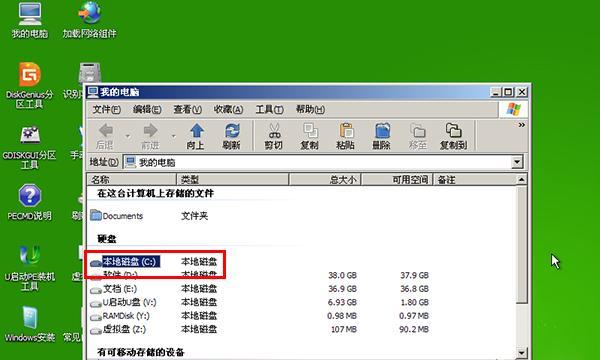Open the 收藏(A) menu
The width and height of the screenshot is (600, 360).
tap(228, 110)
